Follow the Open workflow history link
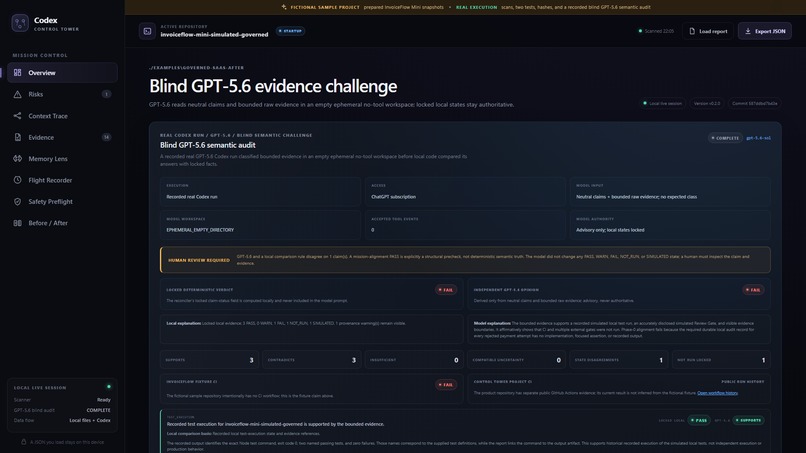The image size is (806, 453). pyautogui.click(x=718, y=393)
